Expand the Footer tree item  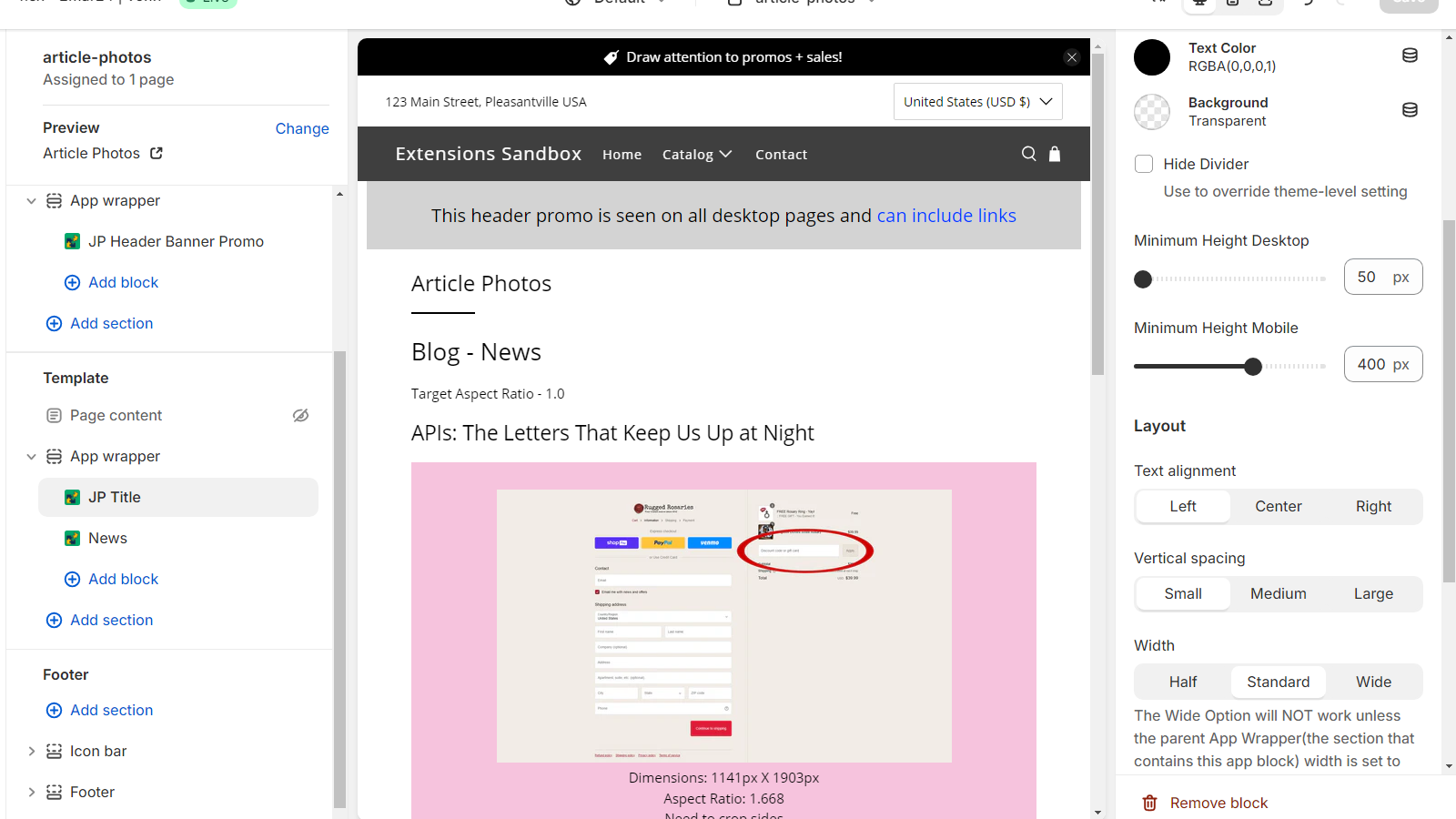(x=32, y=792)
